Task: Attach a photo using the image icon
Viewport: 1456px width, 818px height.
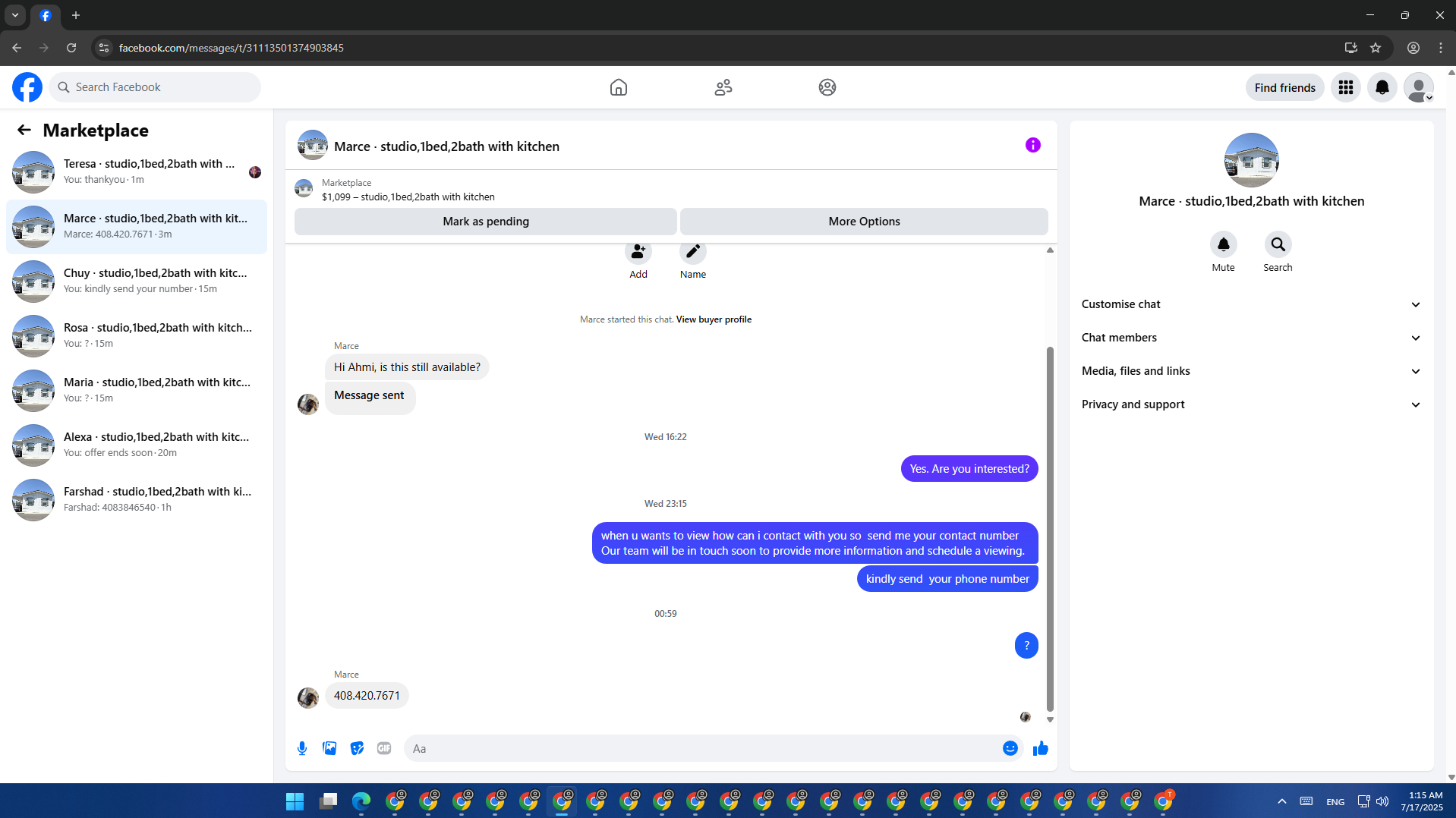Action: 329,748
